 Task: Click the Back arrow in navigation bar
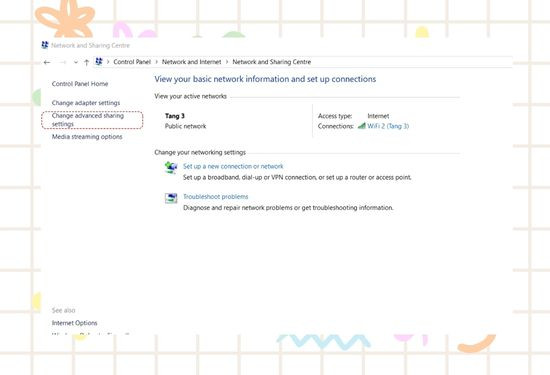coord(47,62)
